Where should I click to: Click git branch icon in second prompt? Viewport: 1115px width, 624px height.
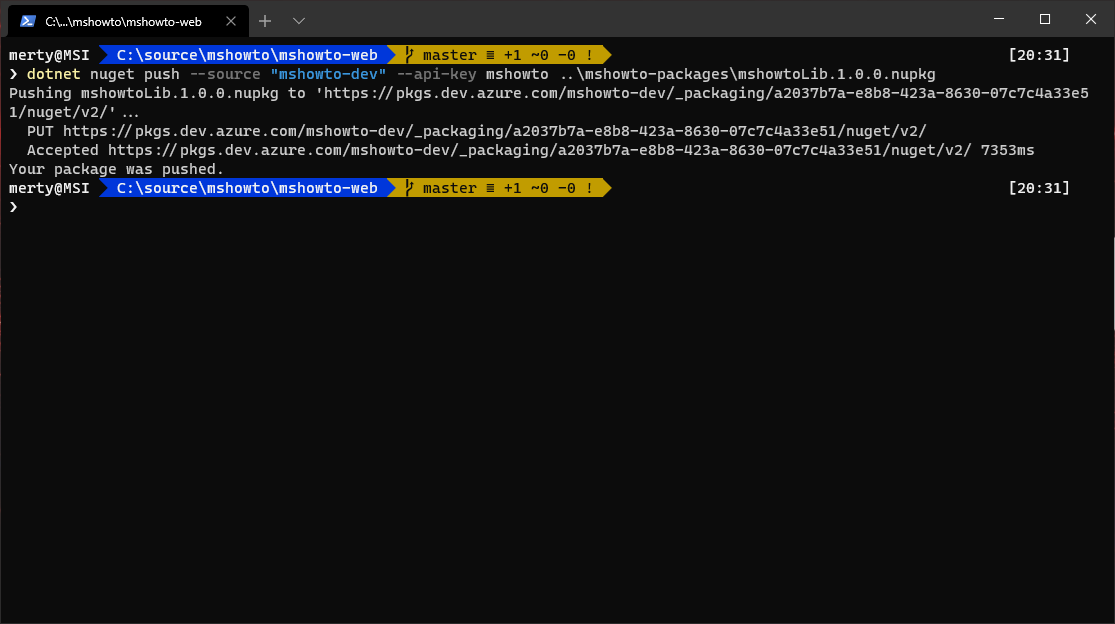click(408, 188)
